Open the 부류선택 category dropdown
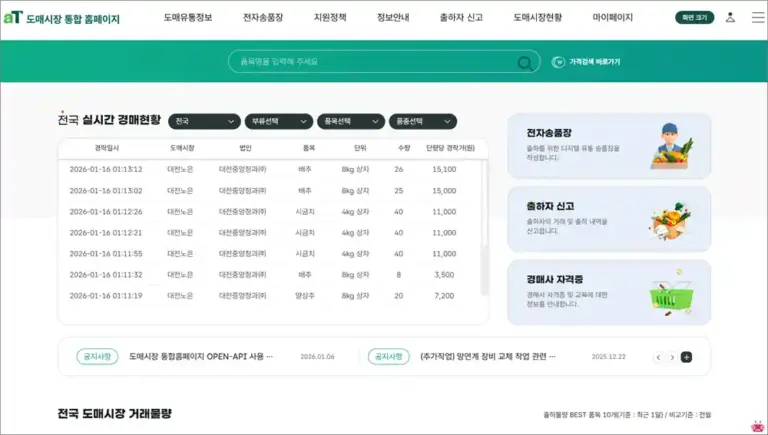Image resolution: width=768 pixels, height=435 pixels. (279, 121)
